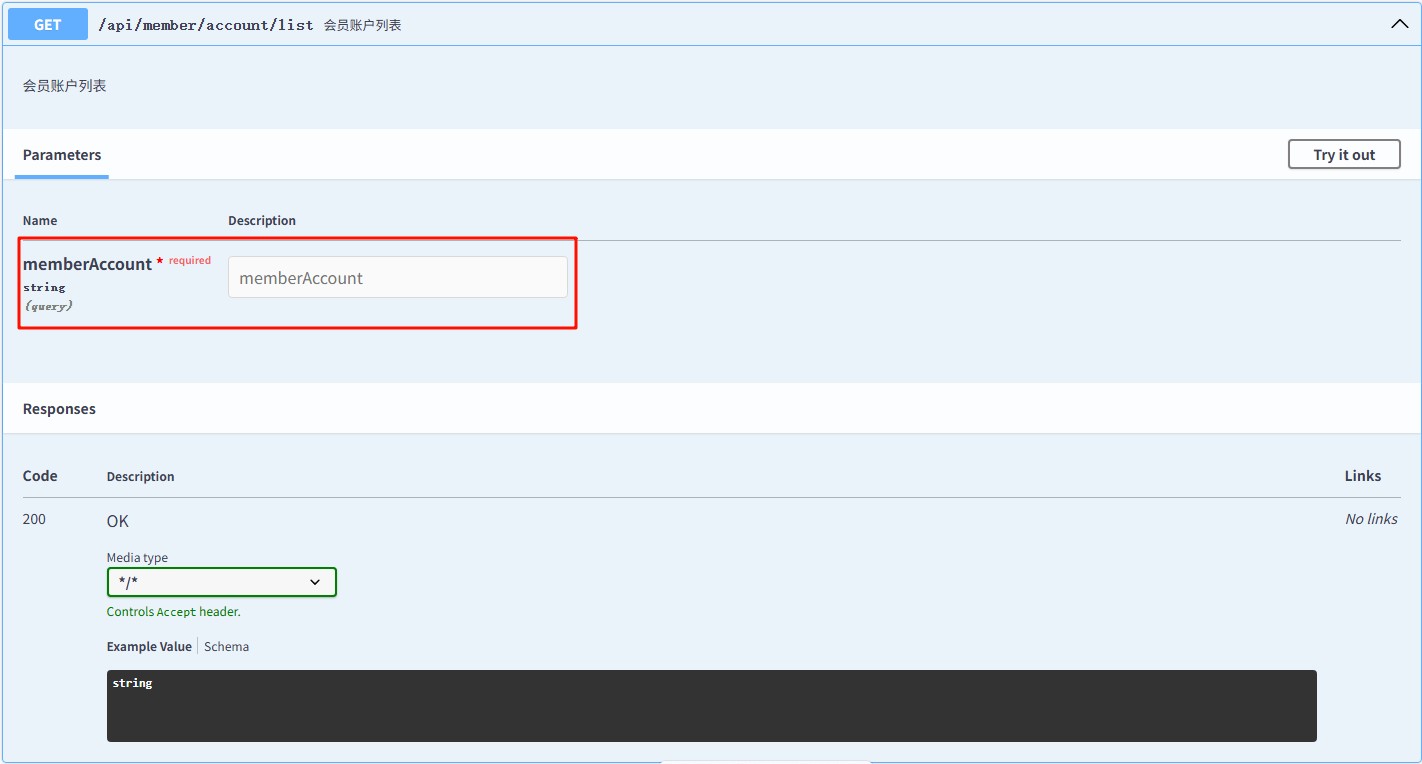Click the OK response description
1422x764 pixels.
point(118,521)
